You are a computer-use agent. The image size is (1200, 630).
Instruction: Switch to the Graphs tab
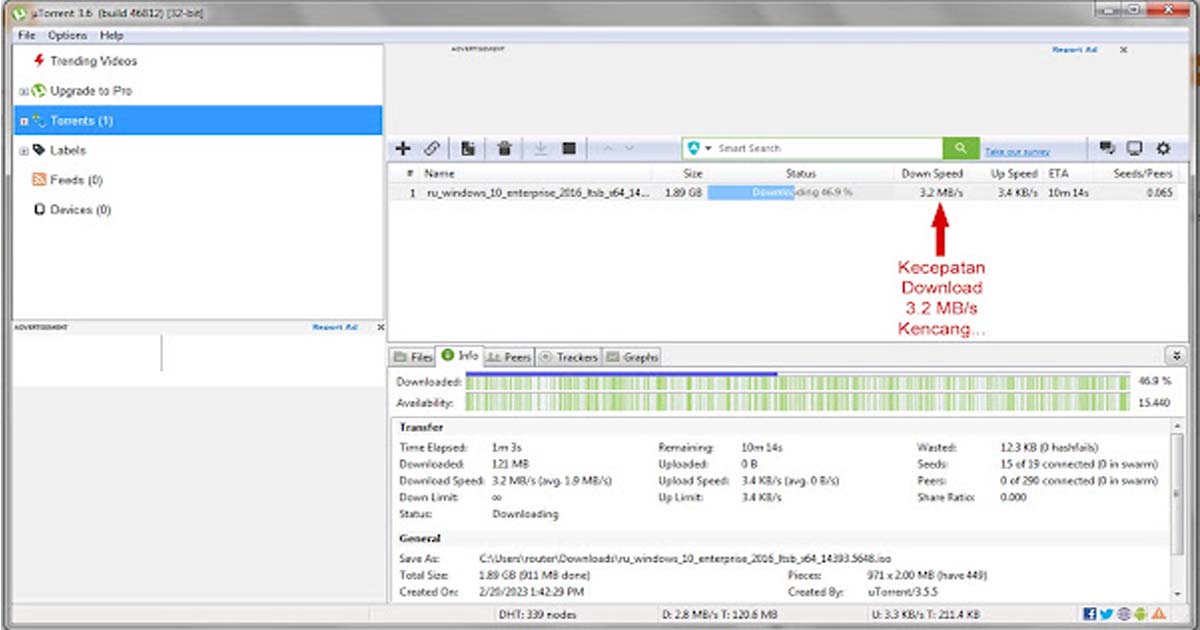pyautogui.click(x=633, y=356)
